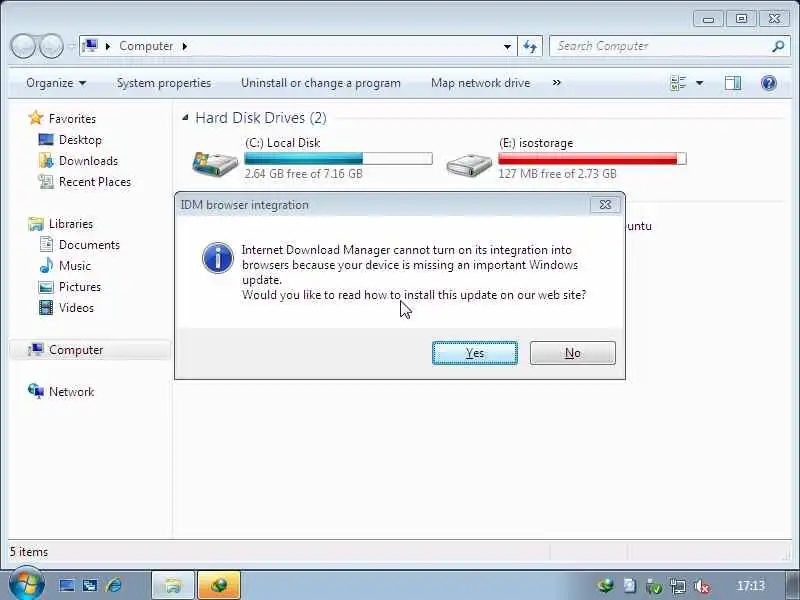Open the Documents library
The image size is (800, 600).
[x=89, y=244]
